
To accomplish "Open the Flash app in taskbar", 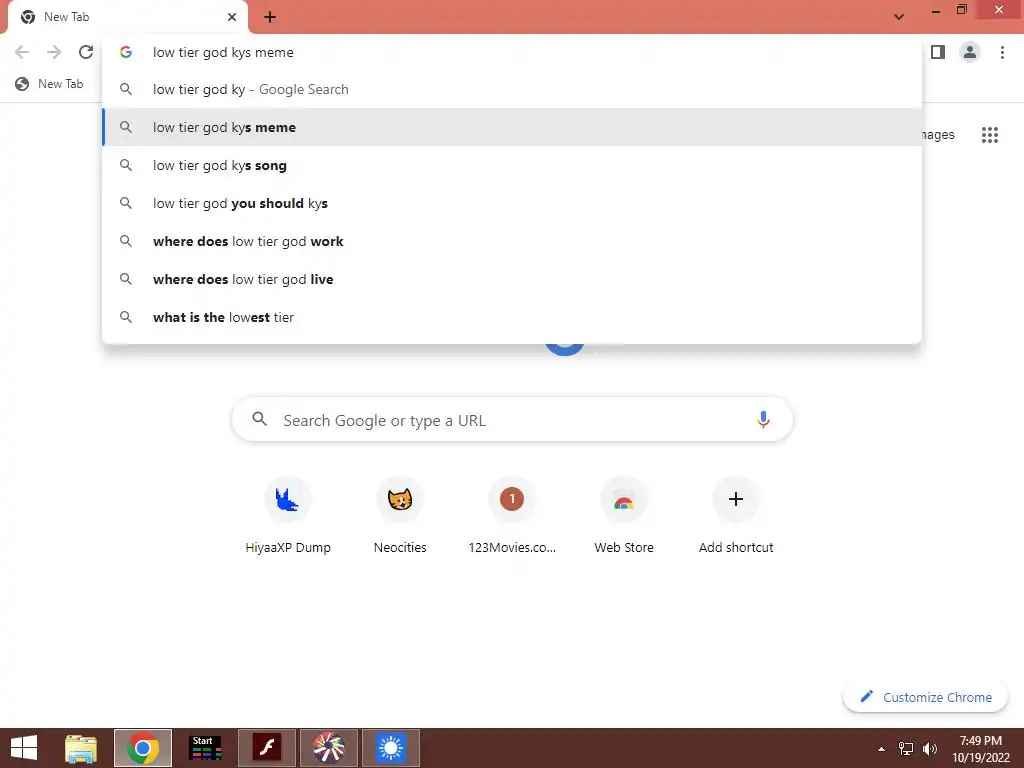I will tap(267, 748).
